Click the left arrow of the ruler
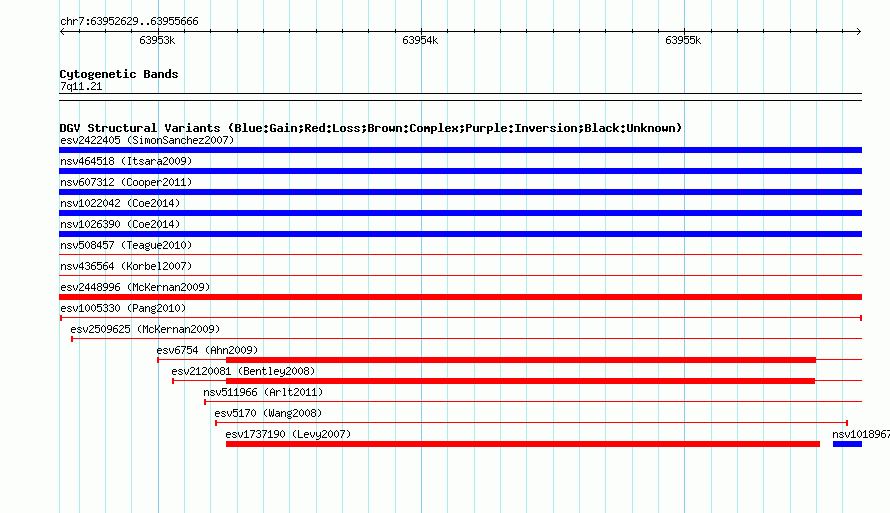The image size is (890, 513). (62, 31)
